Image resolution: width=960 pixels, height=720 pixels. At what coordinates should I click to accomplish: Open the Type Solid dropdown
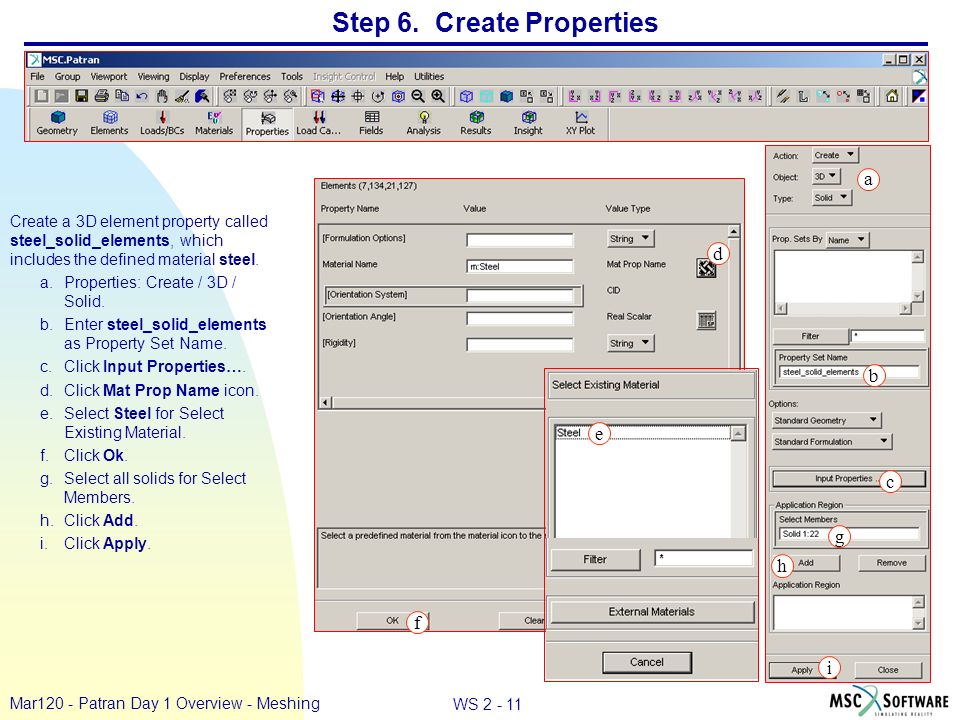click(x=831, y=198)
